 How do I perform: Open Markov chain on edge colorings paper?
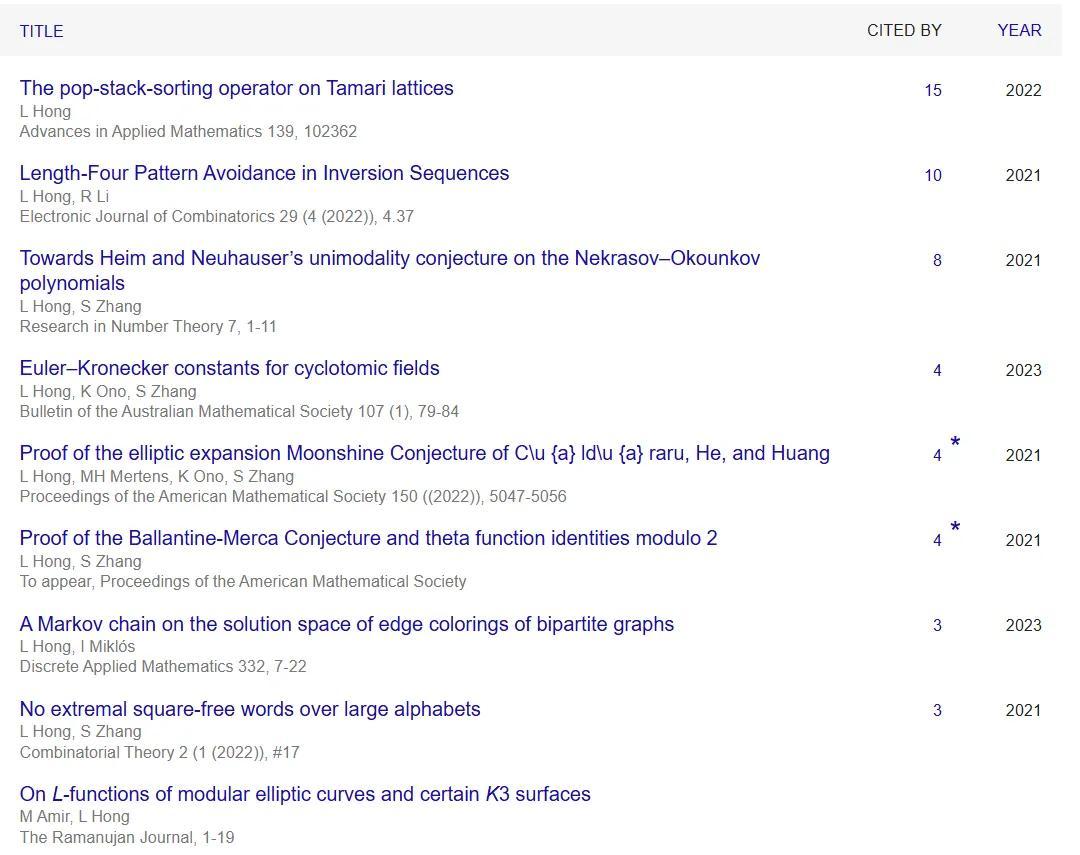(346, 624)
